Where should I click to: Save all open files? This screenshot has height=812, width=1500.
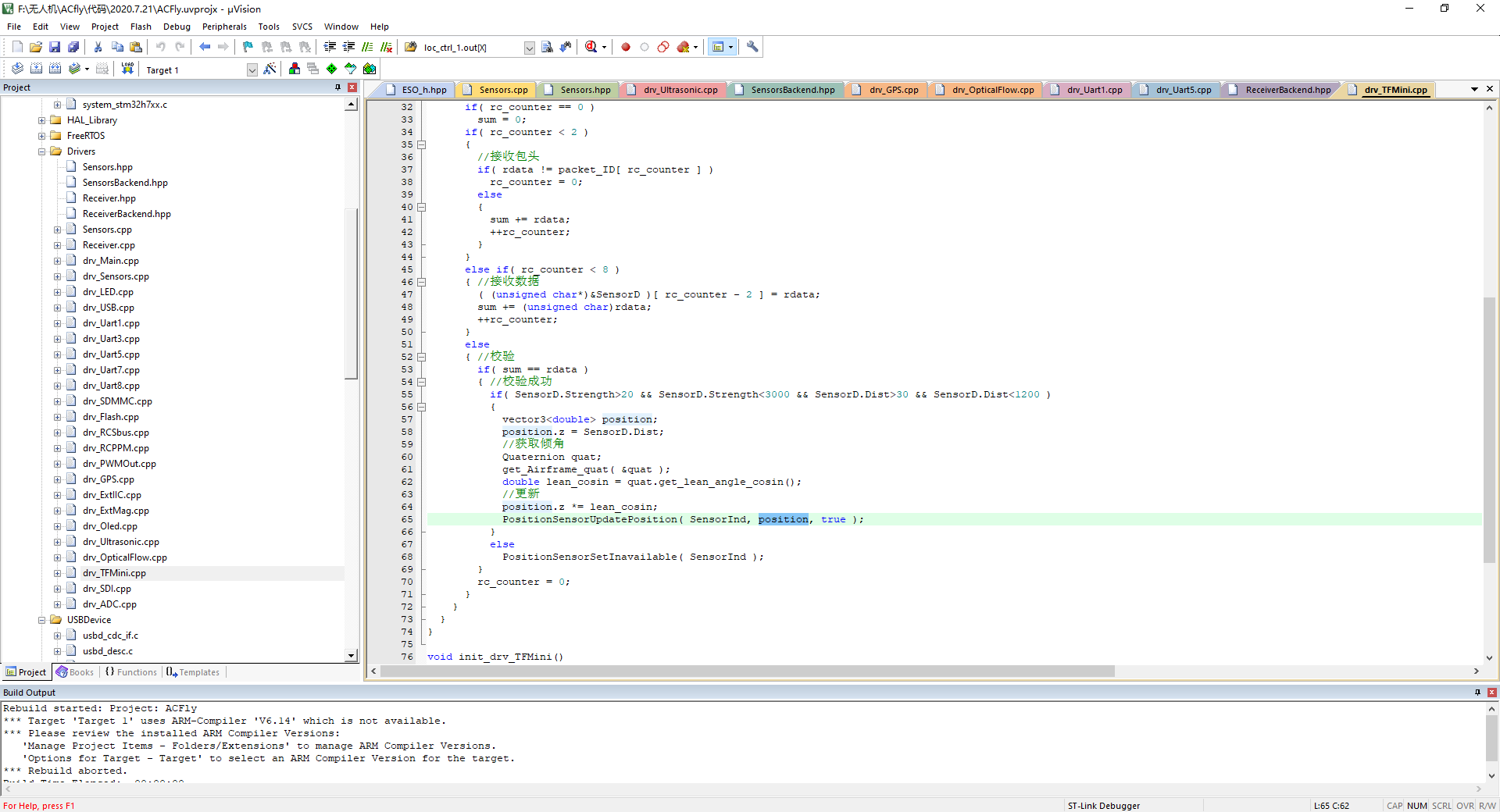point(73,47)
